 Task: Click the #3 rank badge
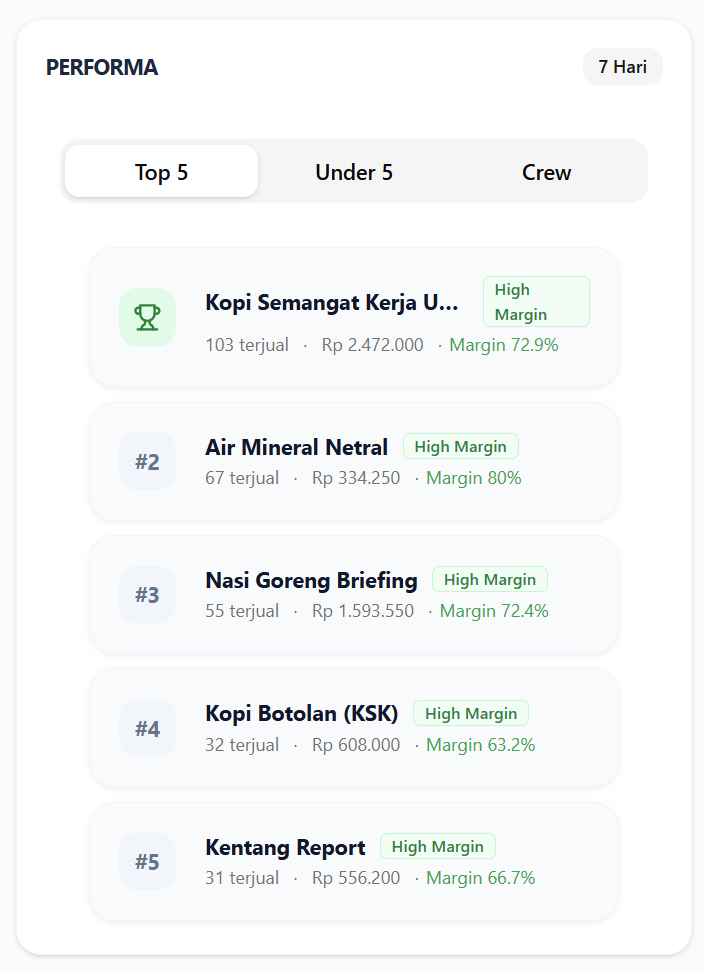coord(147,595)
